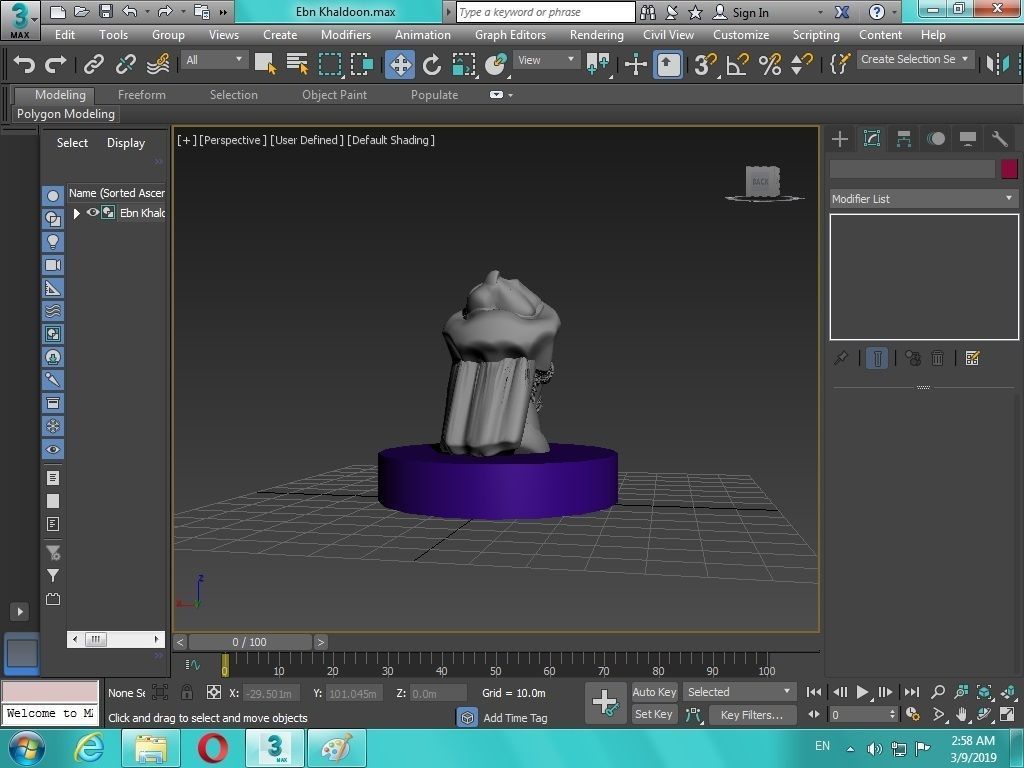The height and width of the screenshot is (768, 1024).
Task: Switch to the Freeform ribbon tab
Action: [x=142, y=95]
